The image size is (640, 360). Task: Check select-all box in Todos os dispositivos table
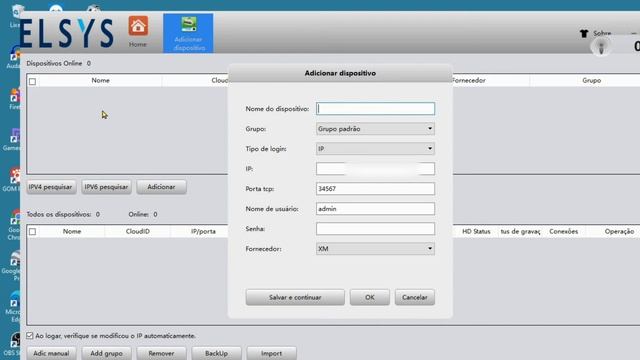click(32, 231)
